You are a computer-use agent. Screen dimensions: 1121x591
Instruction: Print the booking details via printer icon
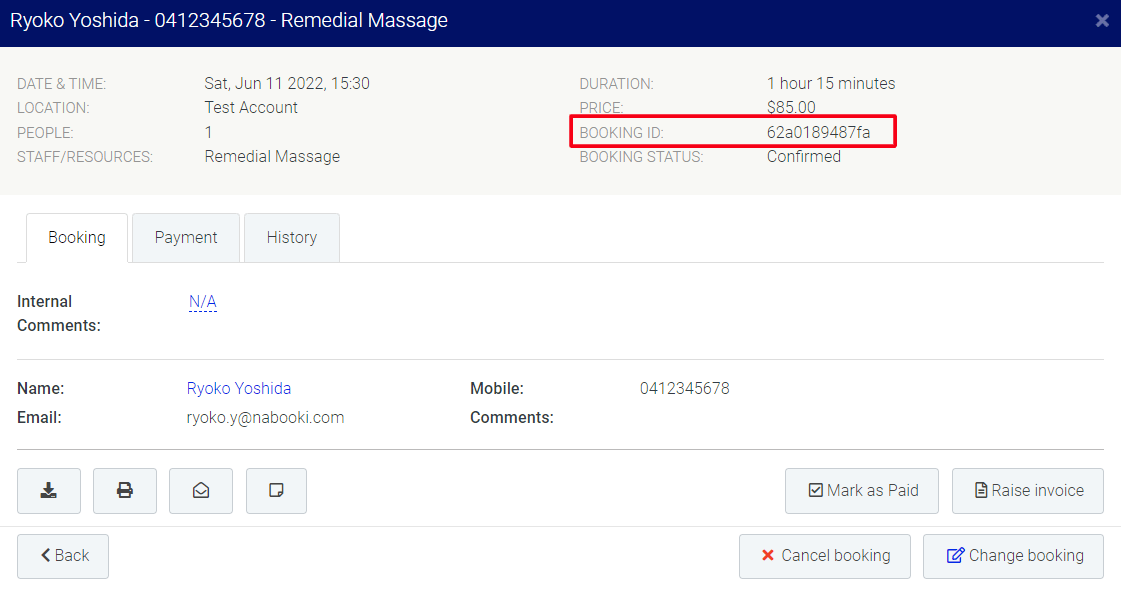click(124, 490)
